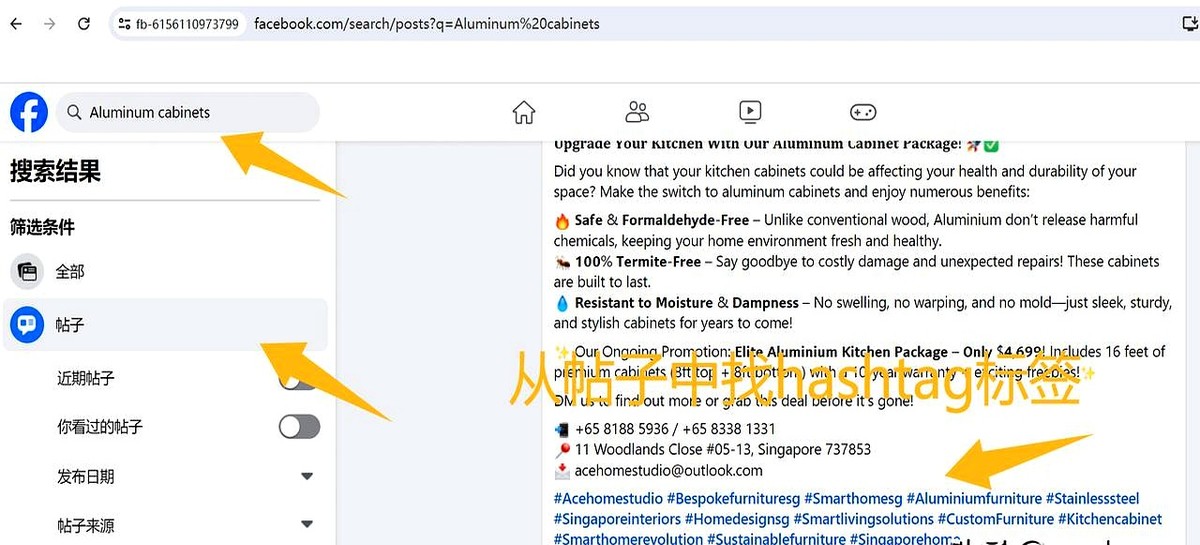Click the site info icon in address bar

(124, 23)
